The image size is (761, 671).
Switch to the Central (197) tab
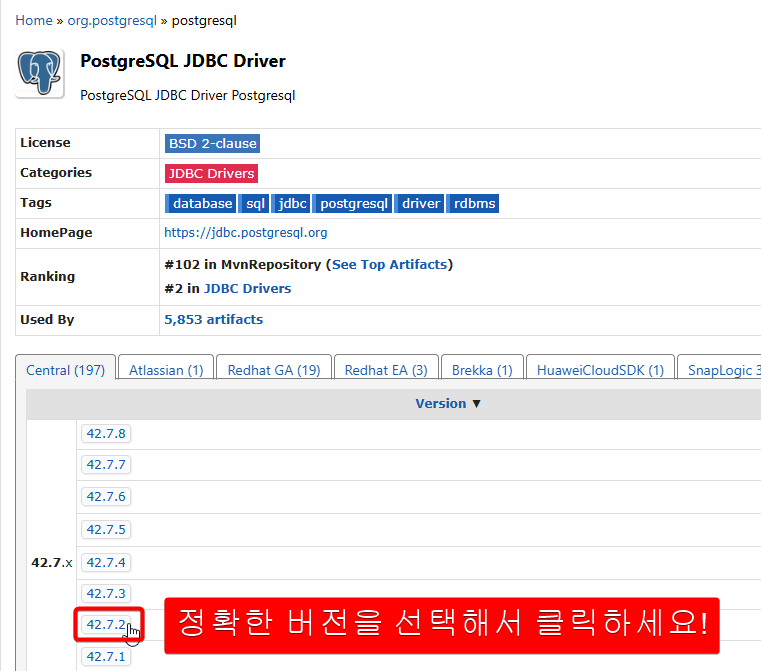pyautogui.click(x=66, y=370)
